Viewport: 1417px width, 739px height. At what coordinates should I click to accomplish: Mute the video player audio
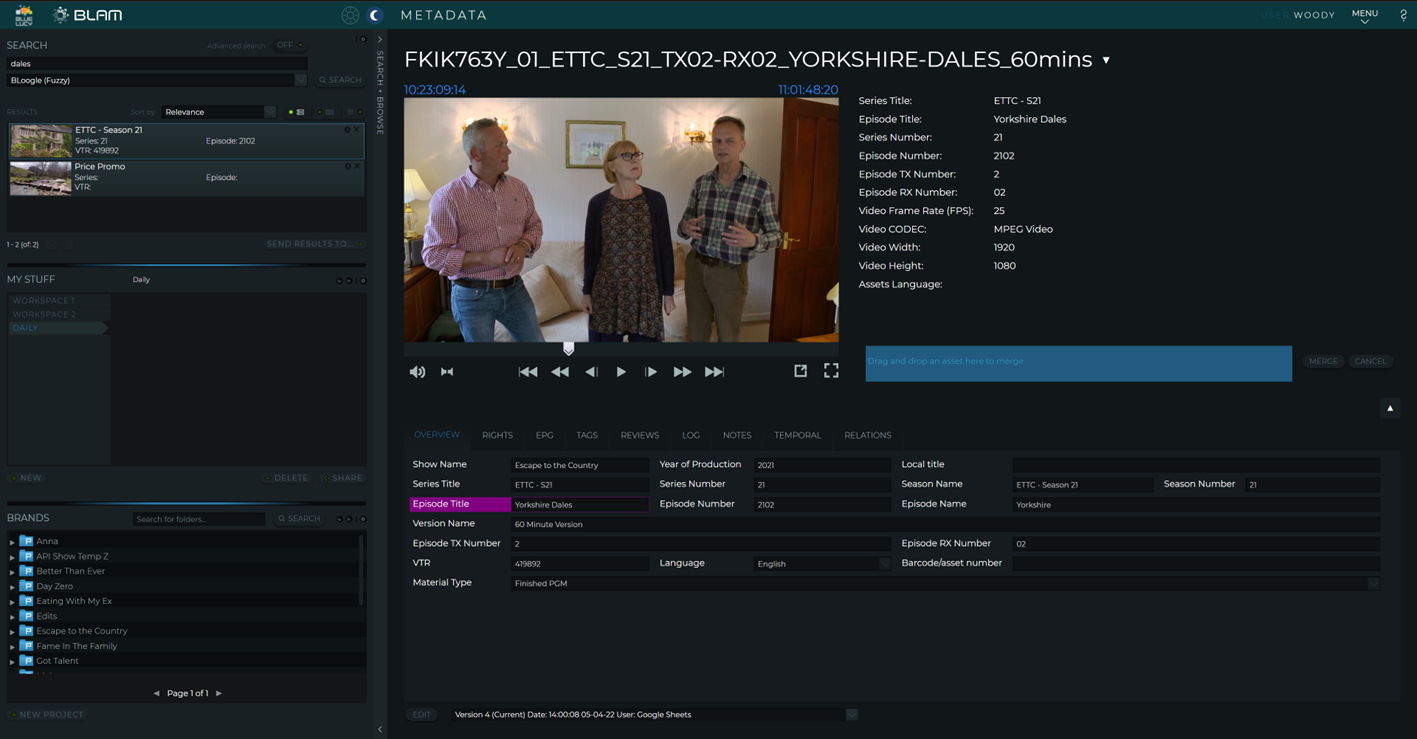[417, 372]
